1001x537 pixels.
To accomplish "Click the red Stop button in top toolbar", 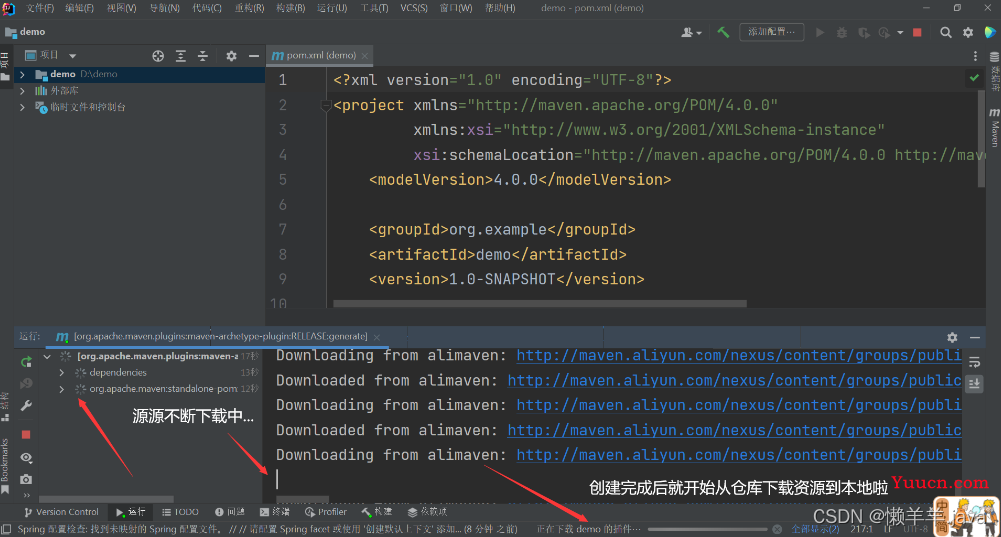I will [917, 32].
